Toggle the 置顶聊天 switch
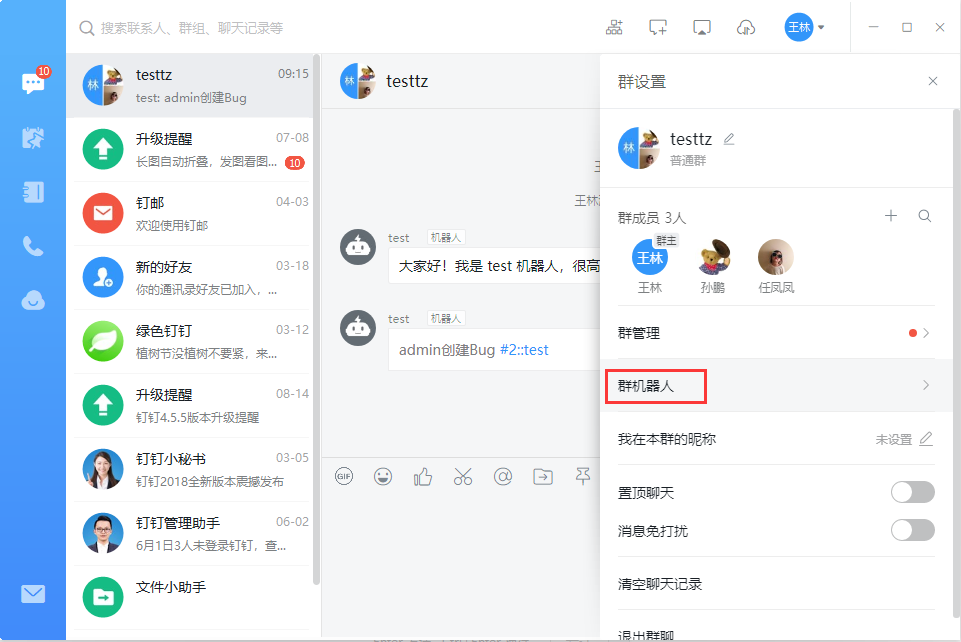 click(913, 492)
